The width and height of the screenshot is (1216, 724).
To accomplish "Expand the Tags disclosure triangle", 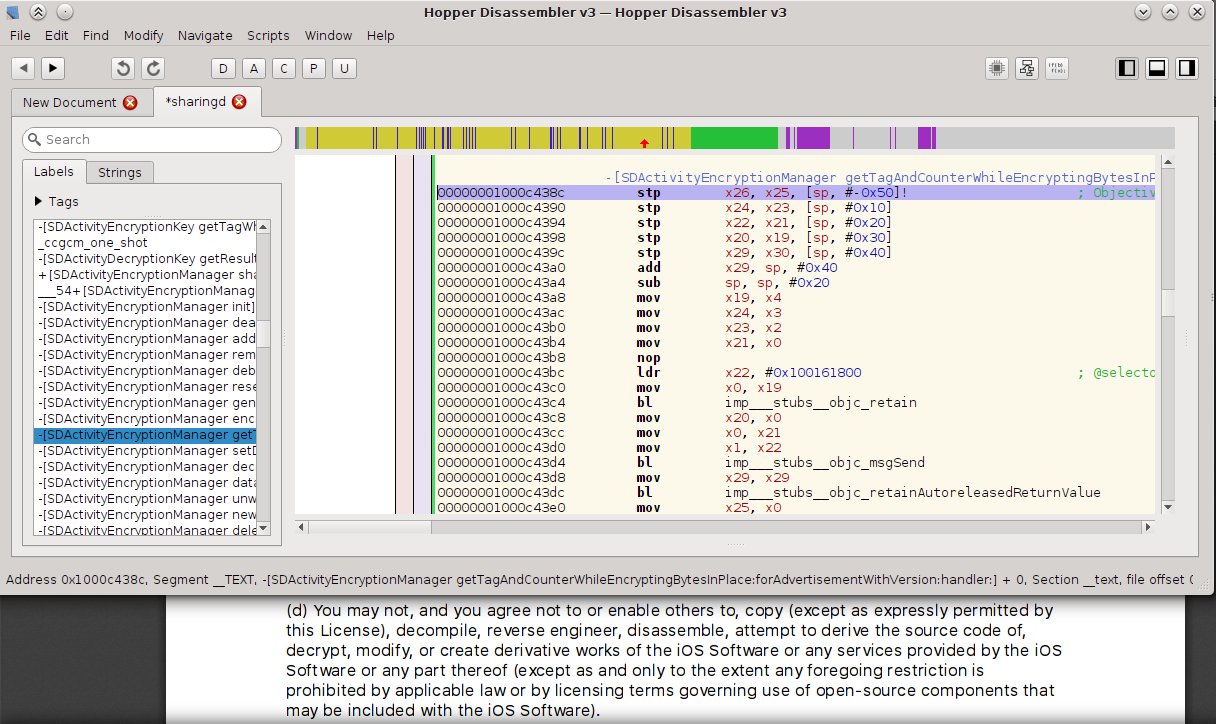I will pyautogui.click(x=39, y=201).
